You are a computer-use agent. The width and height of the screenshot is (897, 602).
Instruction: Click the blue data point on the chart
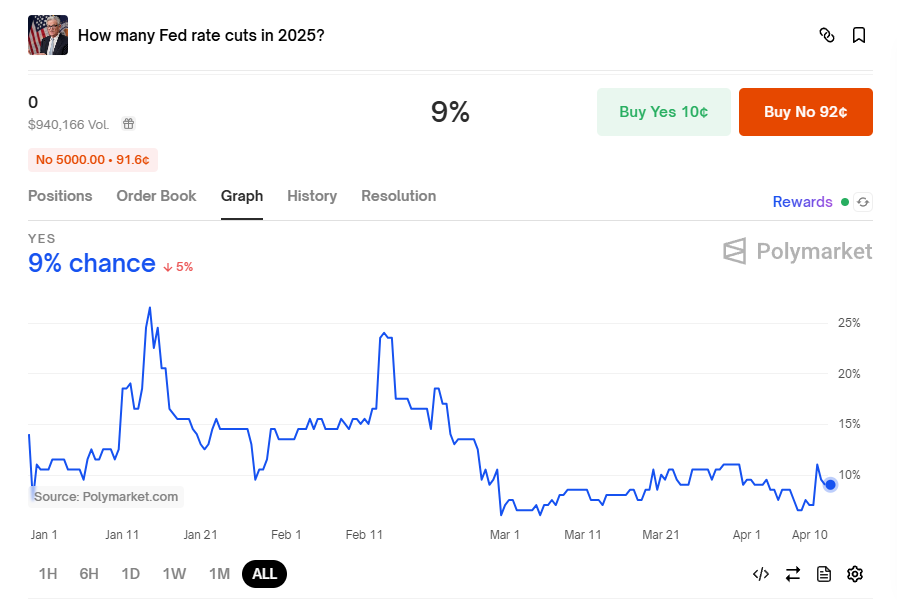point(830,484)
